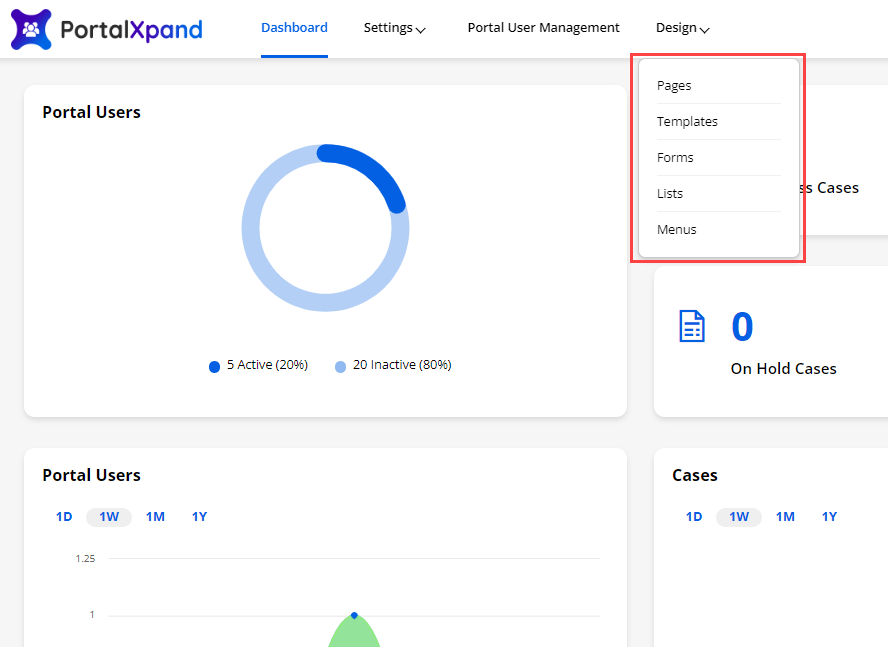Click the light blue Inactive legend dot
The height and width of the screenshot is (647, 888).
(340, 367)
